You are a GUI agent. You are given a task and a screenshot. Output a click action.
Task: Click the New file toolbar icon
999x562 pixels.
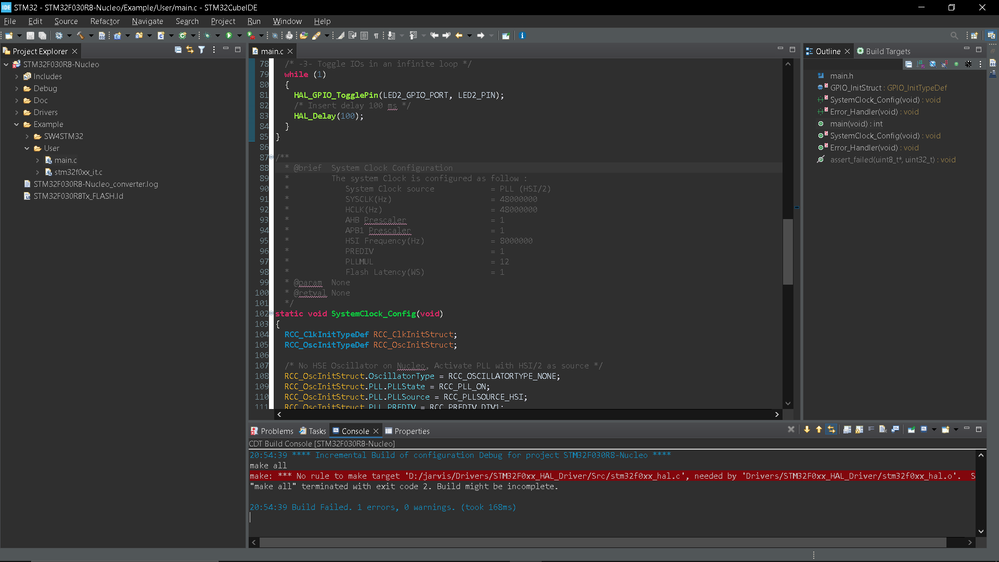(9, 36)
